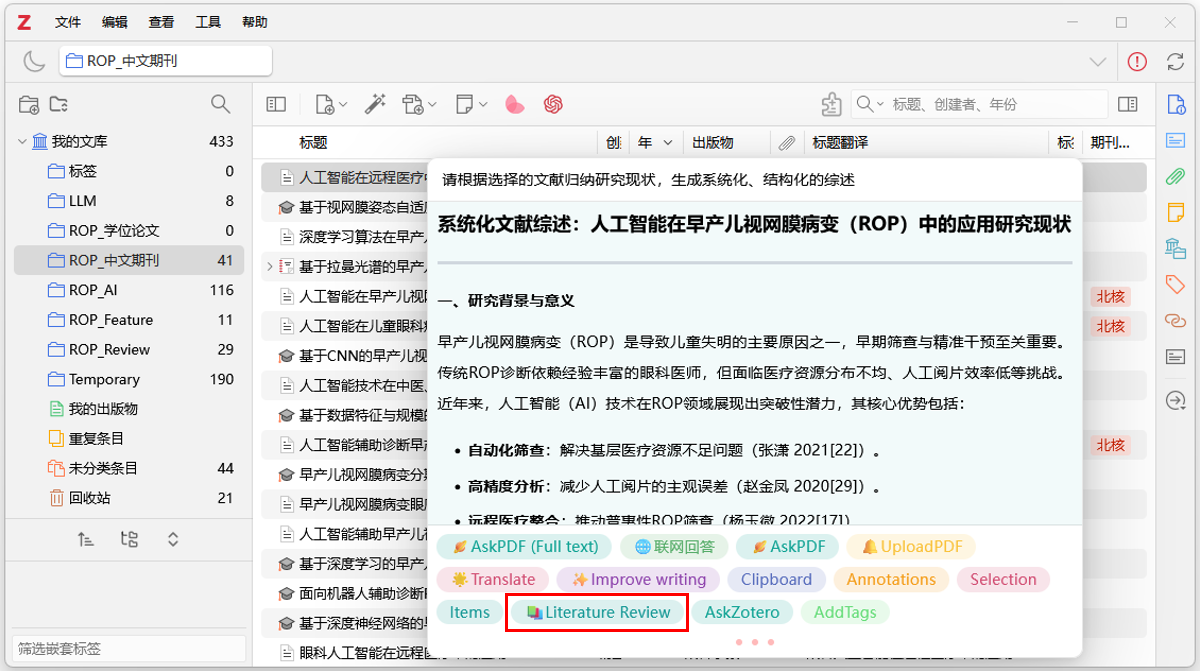Click the new collection icon
The width and height of the screenshot is (1200, 671).
coord(29,104)
